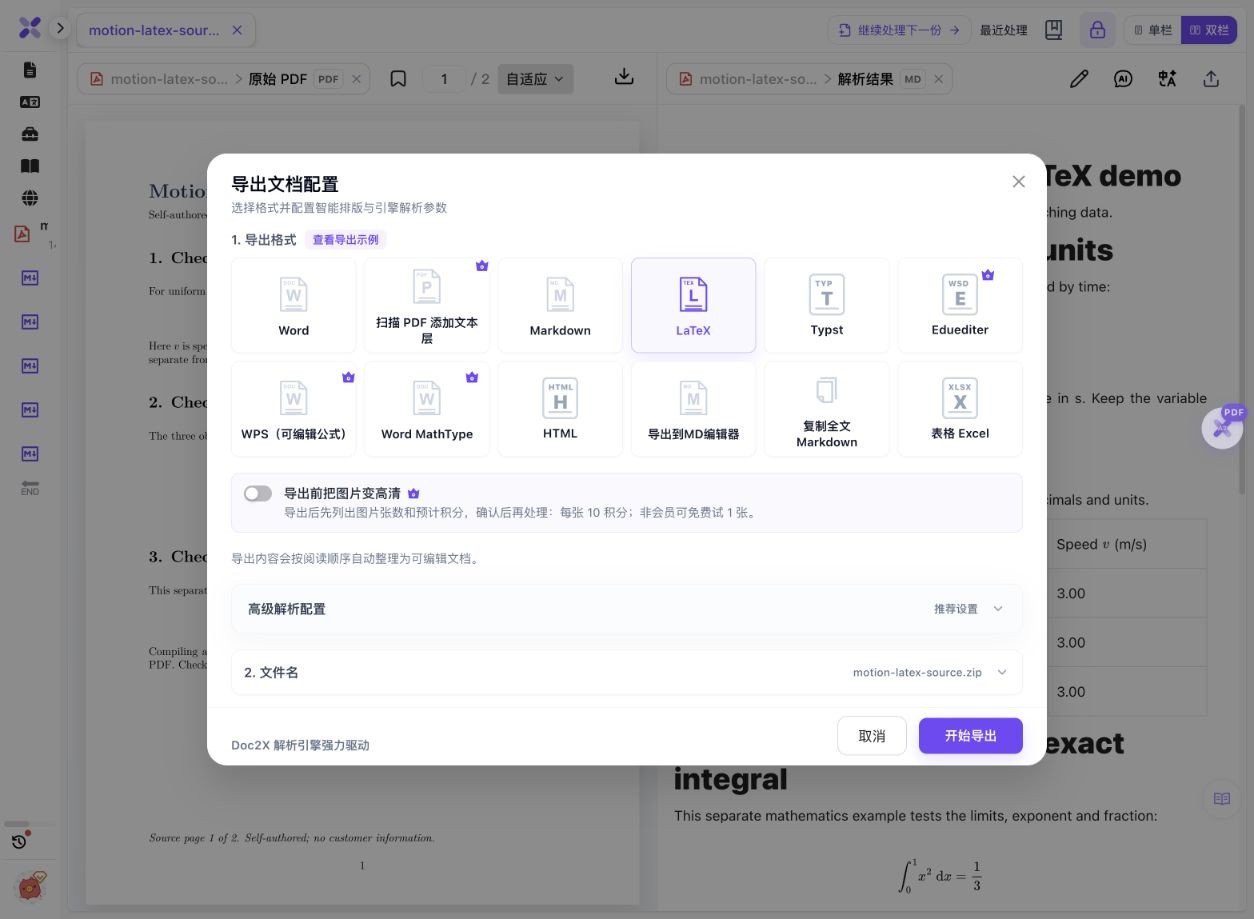The height and width of the screenshot is (919, 1254).
Task: Open the 最近处理 recent list
Action: click(x=1004, y=30)
